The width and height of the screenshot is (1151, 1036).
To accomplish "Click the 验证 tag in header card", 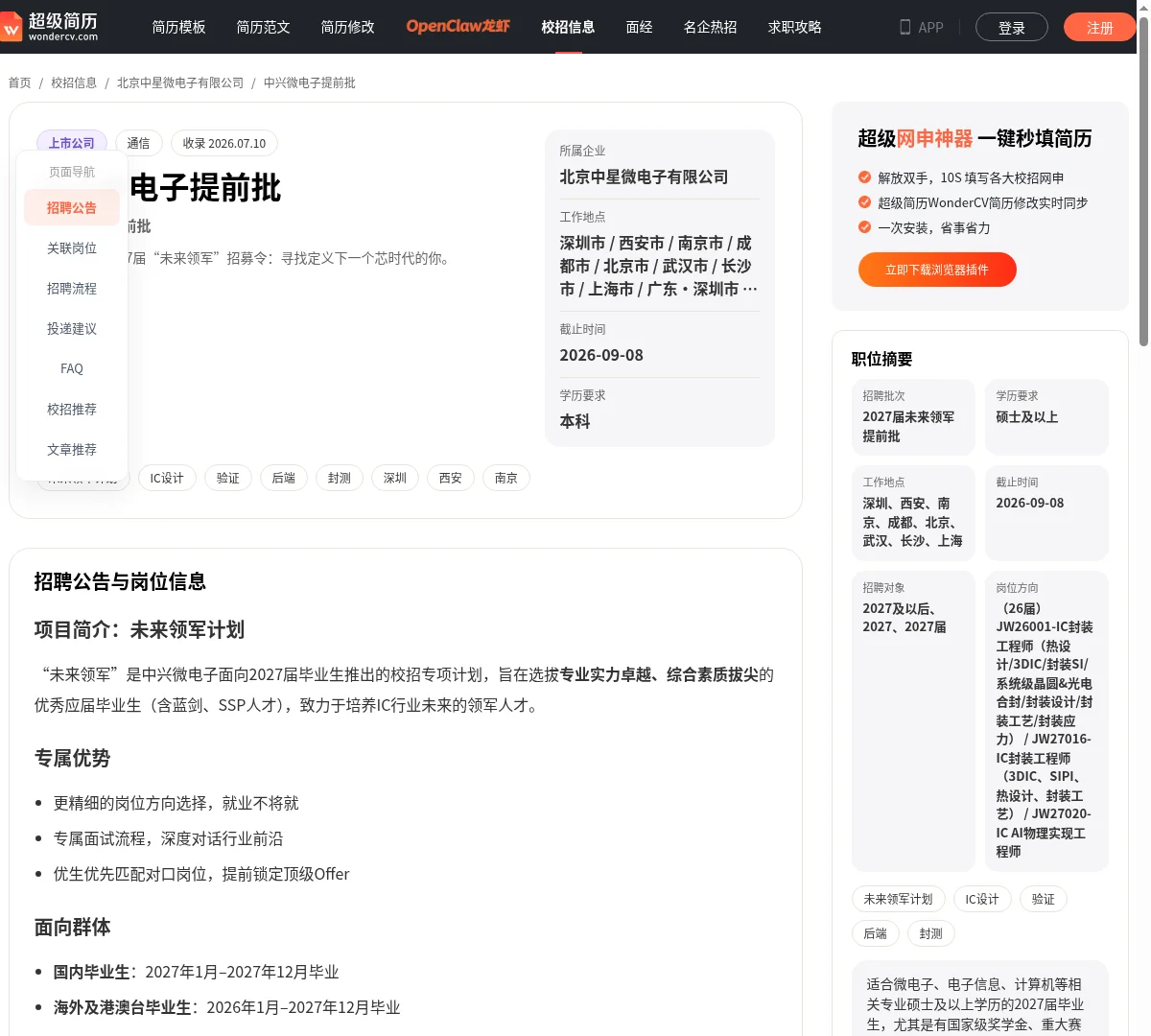I will pyautogui.click(x=228, y=478).
